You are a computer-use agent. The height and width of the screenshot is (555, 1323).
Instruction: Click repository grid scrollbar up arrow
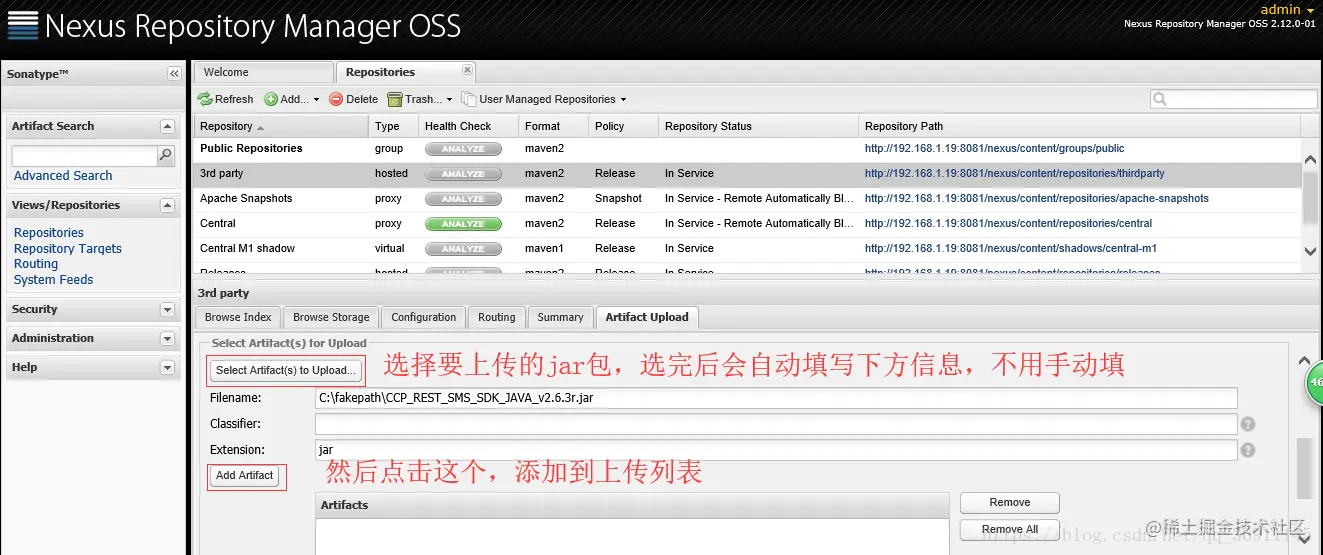click(x=1310, y=161)
